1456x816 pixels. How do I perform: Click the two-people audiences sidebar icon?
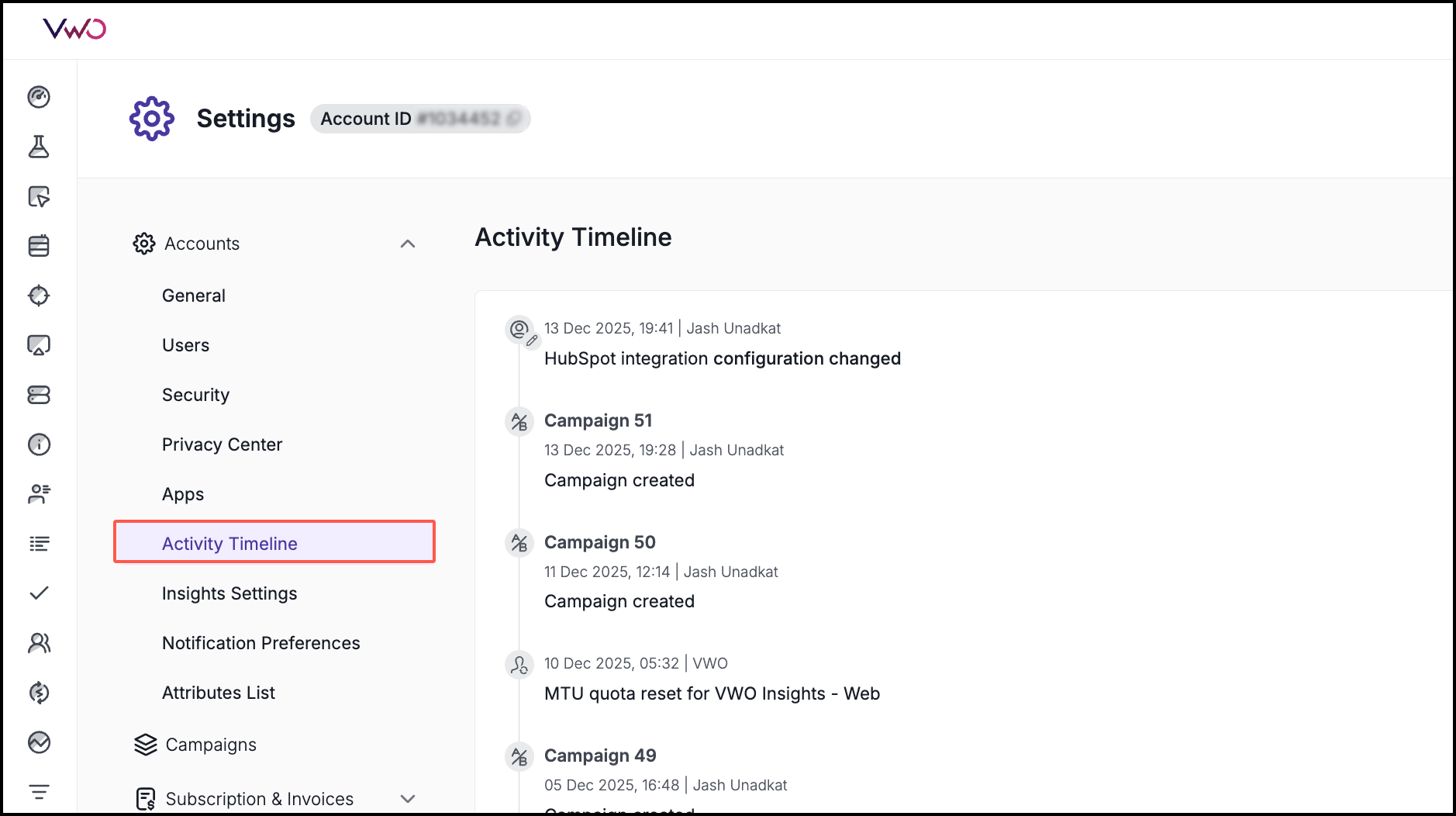(39, 643)
